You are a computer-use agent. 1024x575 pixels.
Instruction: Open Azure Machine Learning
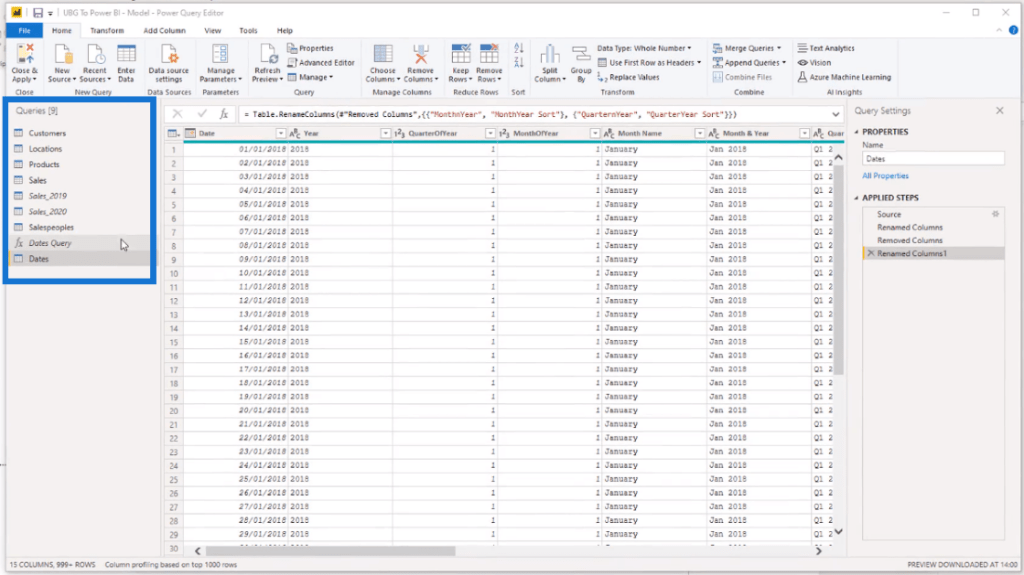pyautogui.click(x=844, y=77)
